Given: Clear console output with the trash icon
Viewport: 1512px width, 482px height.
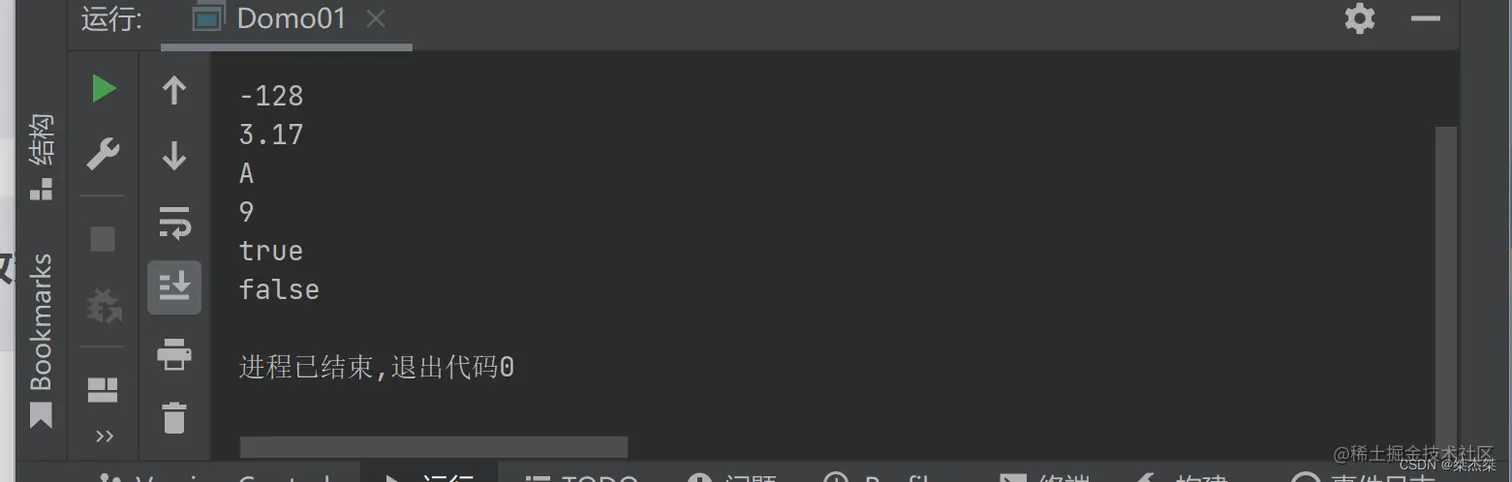Looking at the screenshot, I should point(174,417).
